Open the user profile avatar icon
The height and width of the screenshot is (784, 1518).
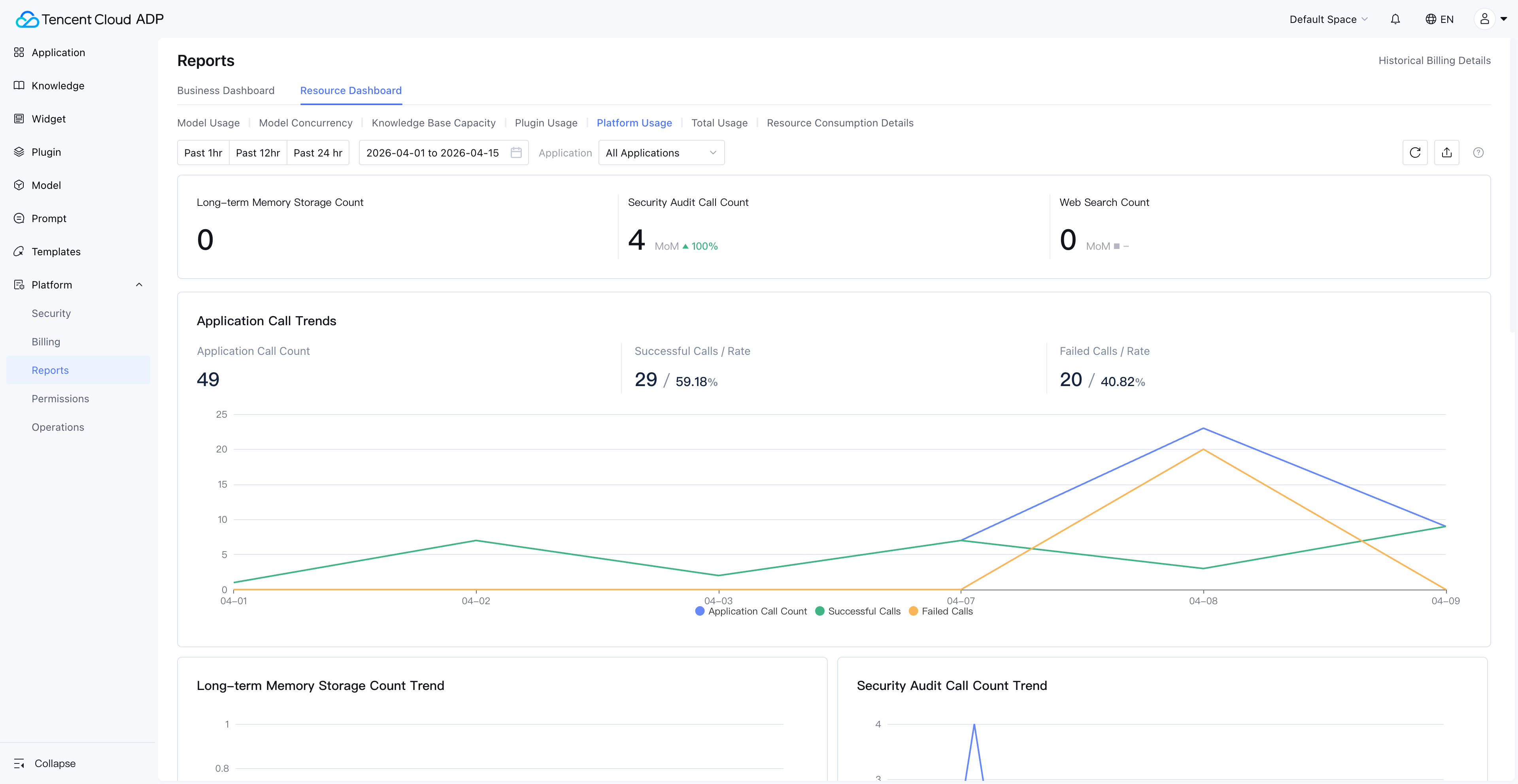tap(1484, 19)
